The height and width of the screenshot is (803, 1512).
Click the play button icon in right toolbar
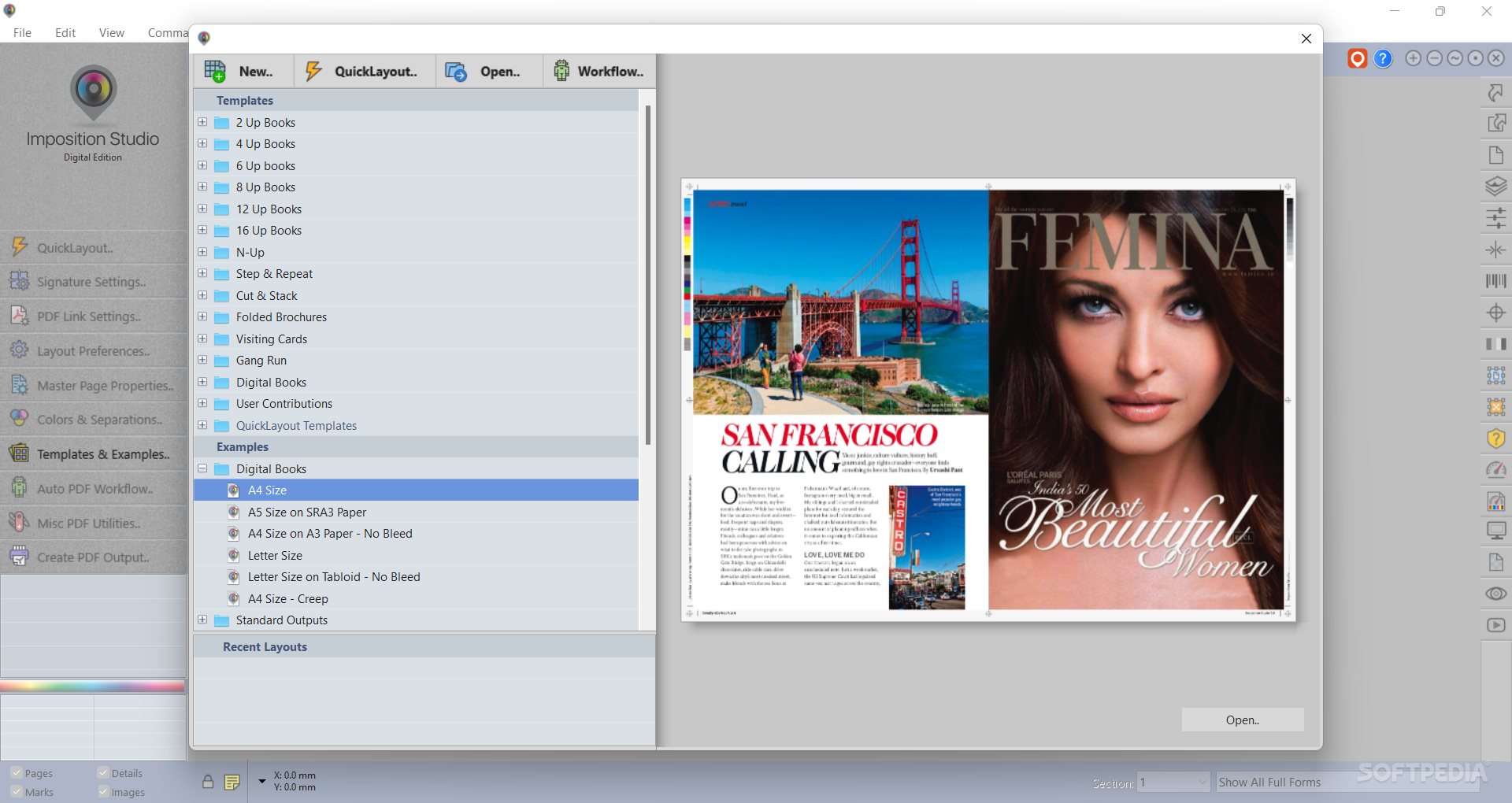pos(1495,625)
